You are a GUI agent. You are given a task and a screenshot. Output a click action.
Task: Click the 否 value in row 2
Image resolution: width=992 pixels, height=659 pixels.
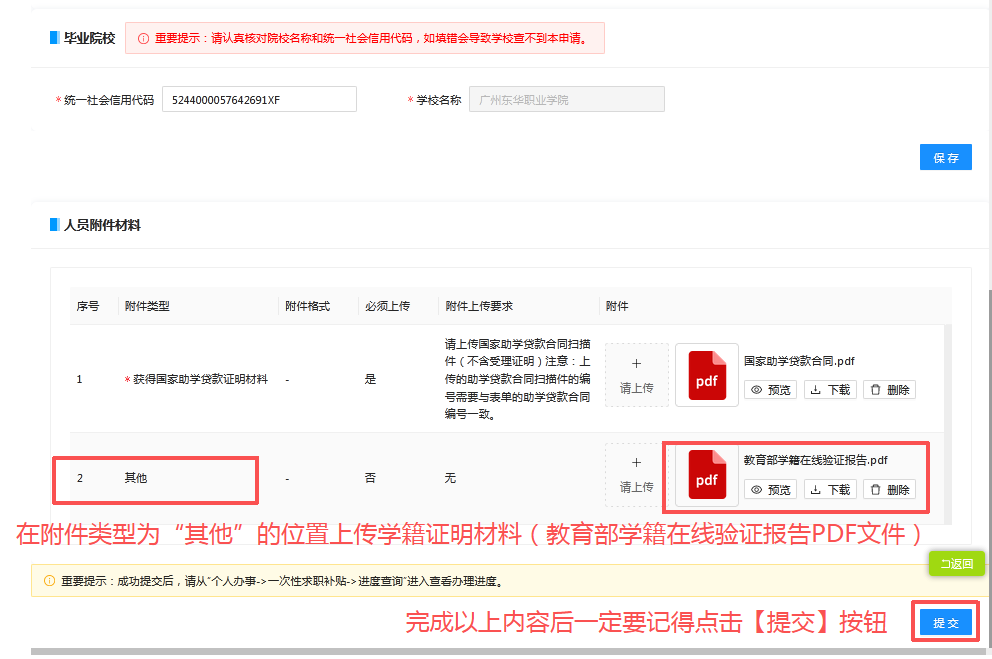pyautogui.click(x=370, y=478)
